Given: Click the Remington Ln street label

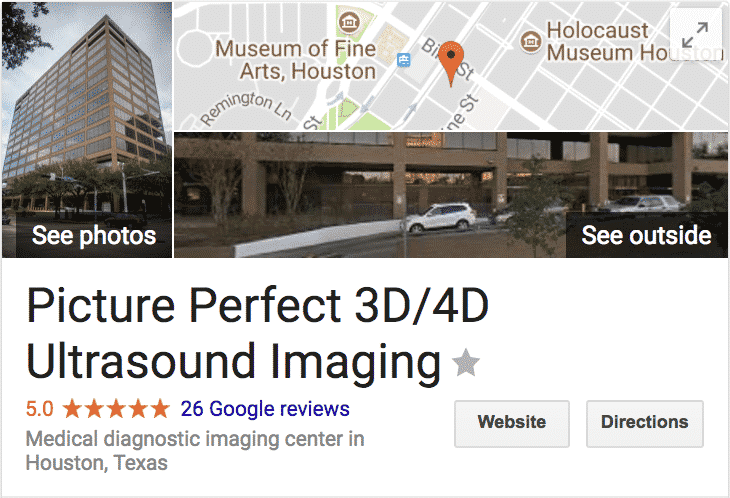Looking at the screenshot, I should tap(246, 108).
